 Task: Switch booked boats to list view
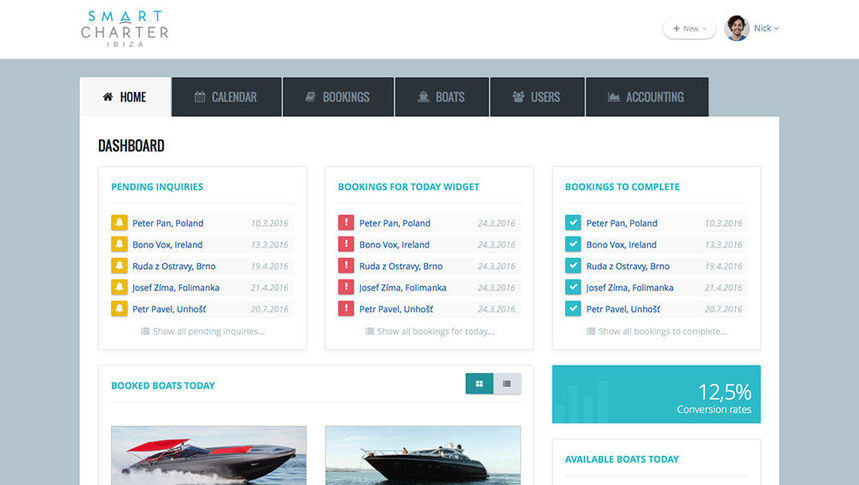[x=507, y=384]
